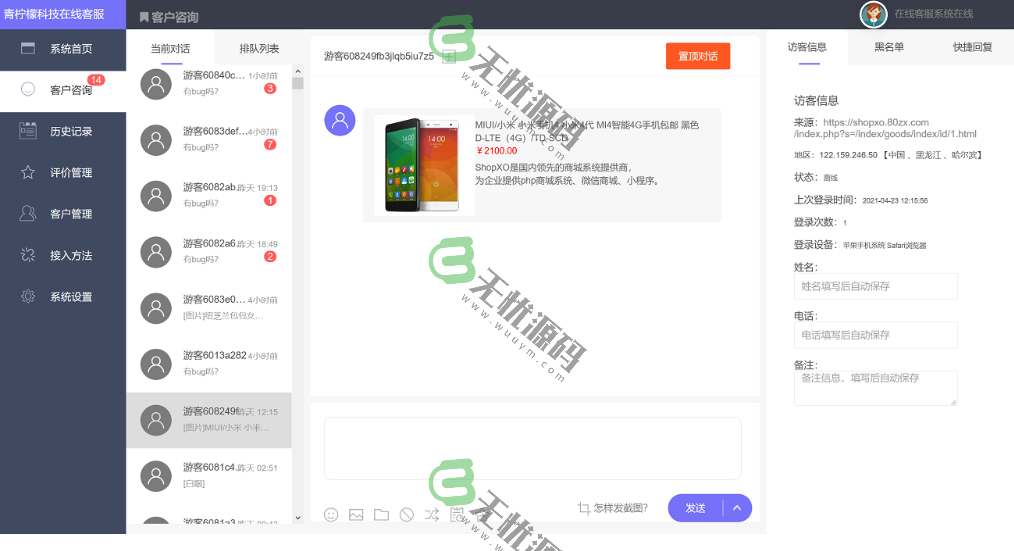Click the 历史记录 sidebar icon

point(28,131)
